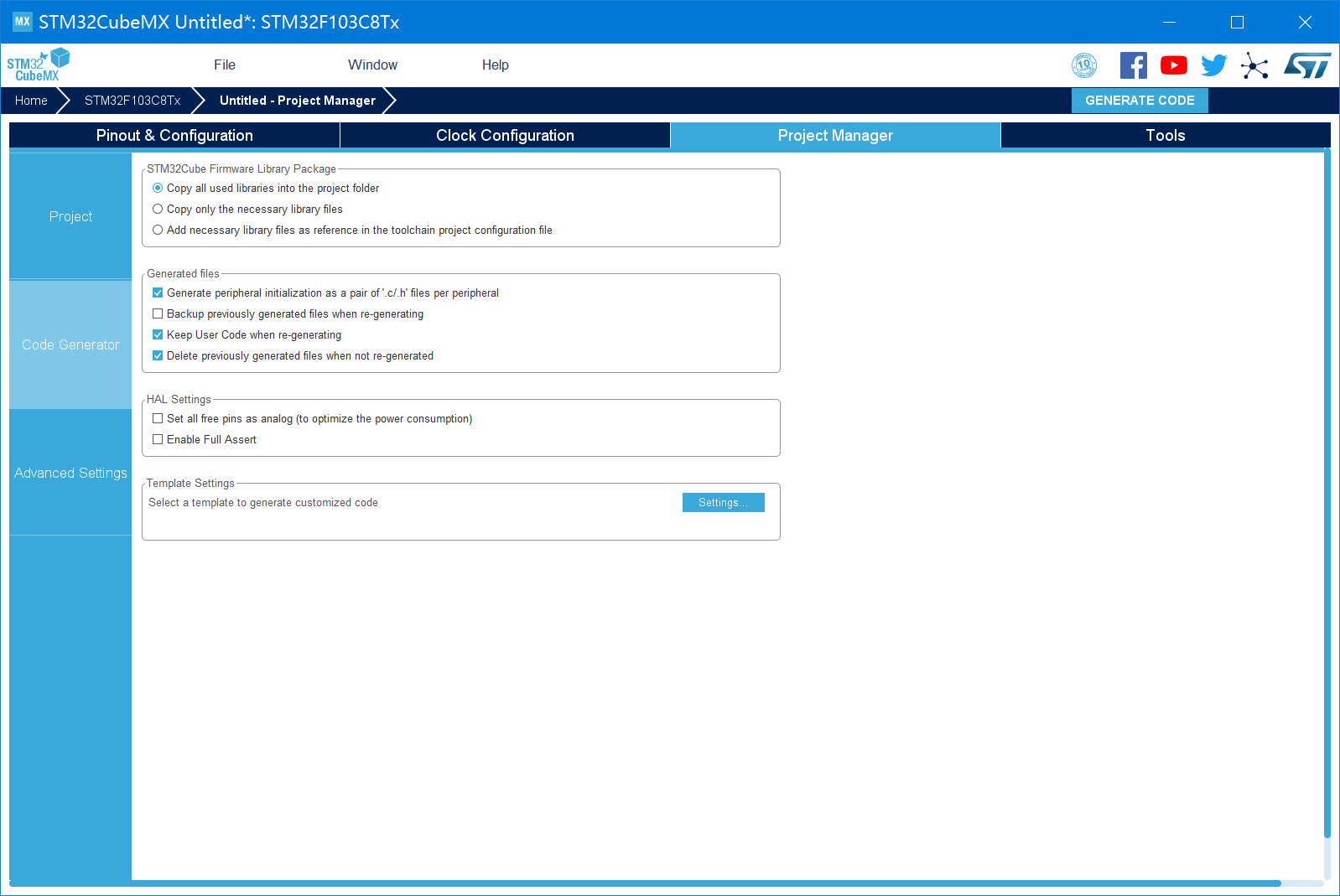The image size is (1340, 896).
Task: Open the File menu
Action: tap(224, 65)
